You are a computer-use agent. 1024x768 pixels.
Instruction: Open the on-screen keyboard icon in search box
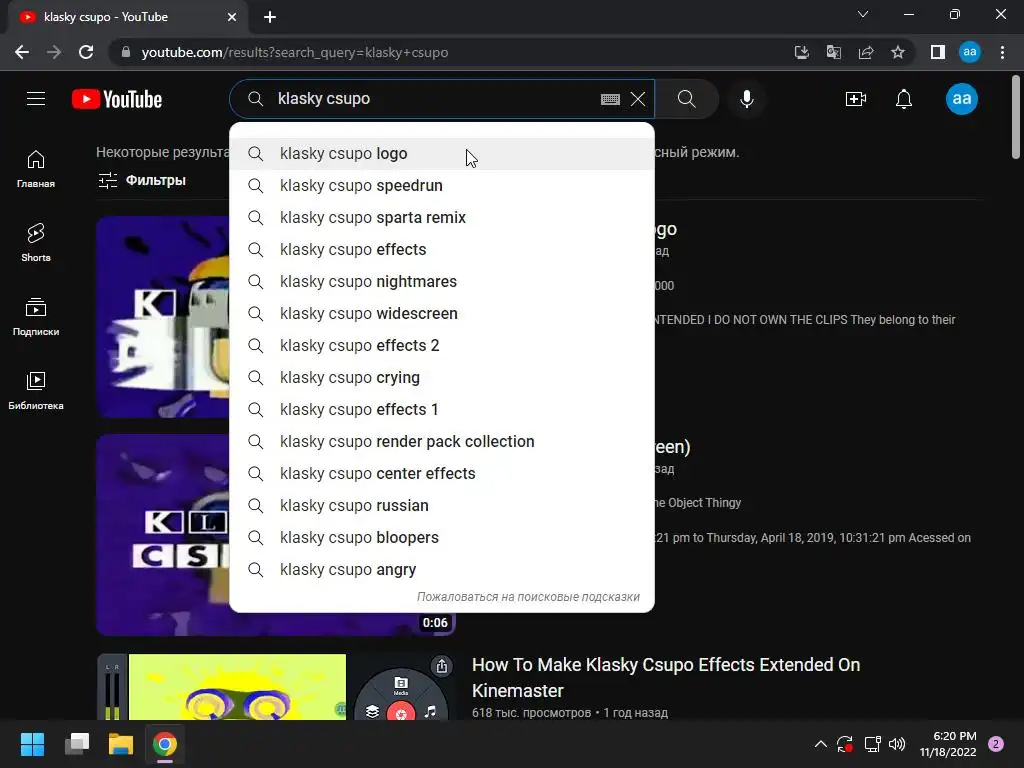[x=610, y=99]
